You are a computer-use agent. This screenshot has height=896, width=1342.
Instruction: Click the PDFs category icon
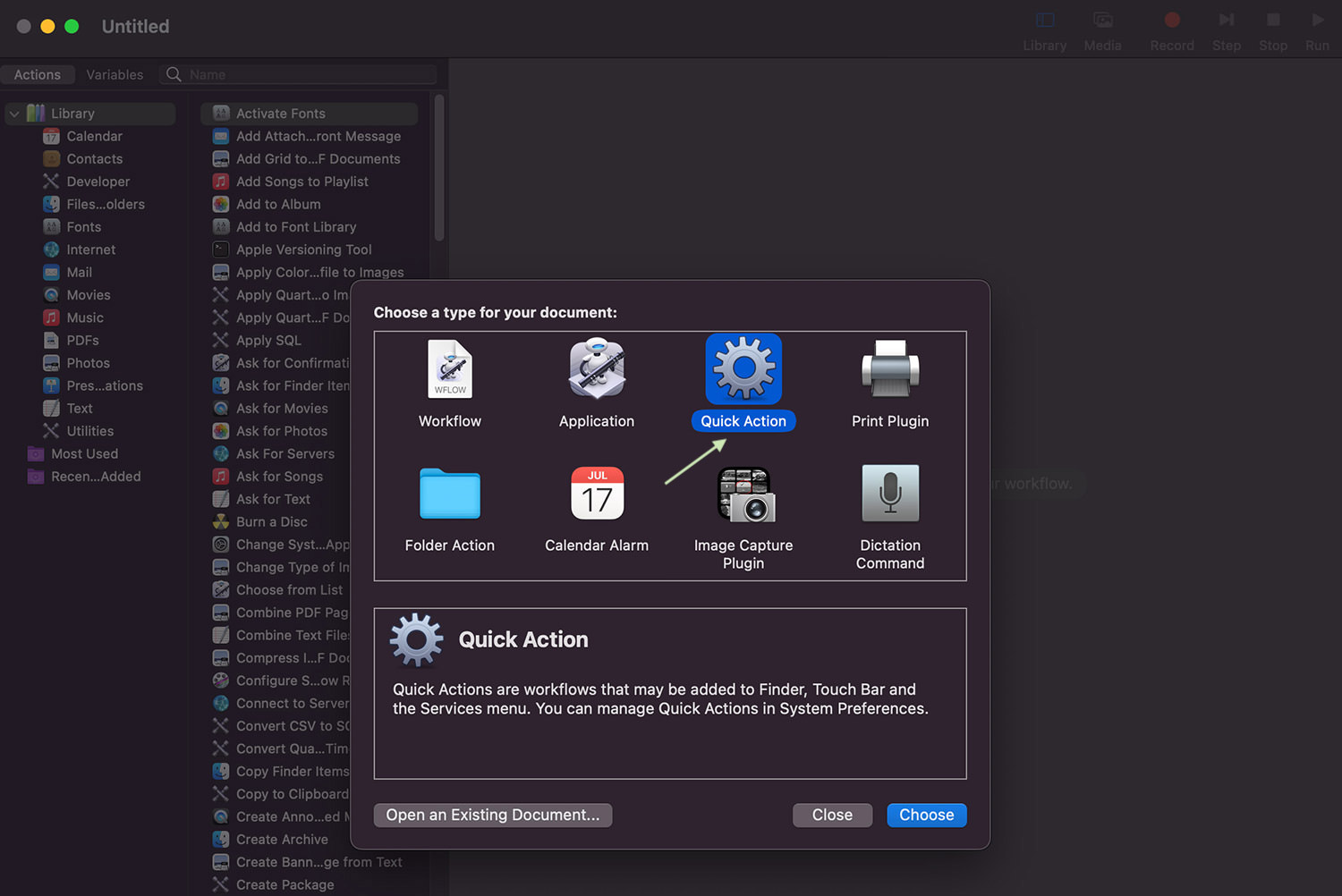click(52, 341)
